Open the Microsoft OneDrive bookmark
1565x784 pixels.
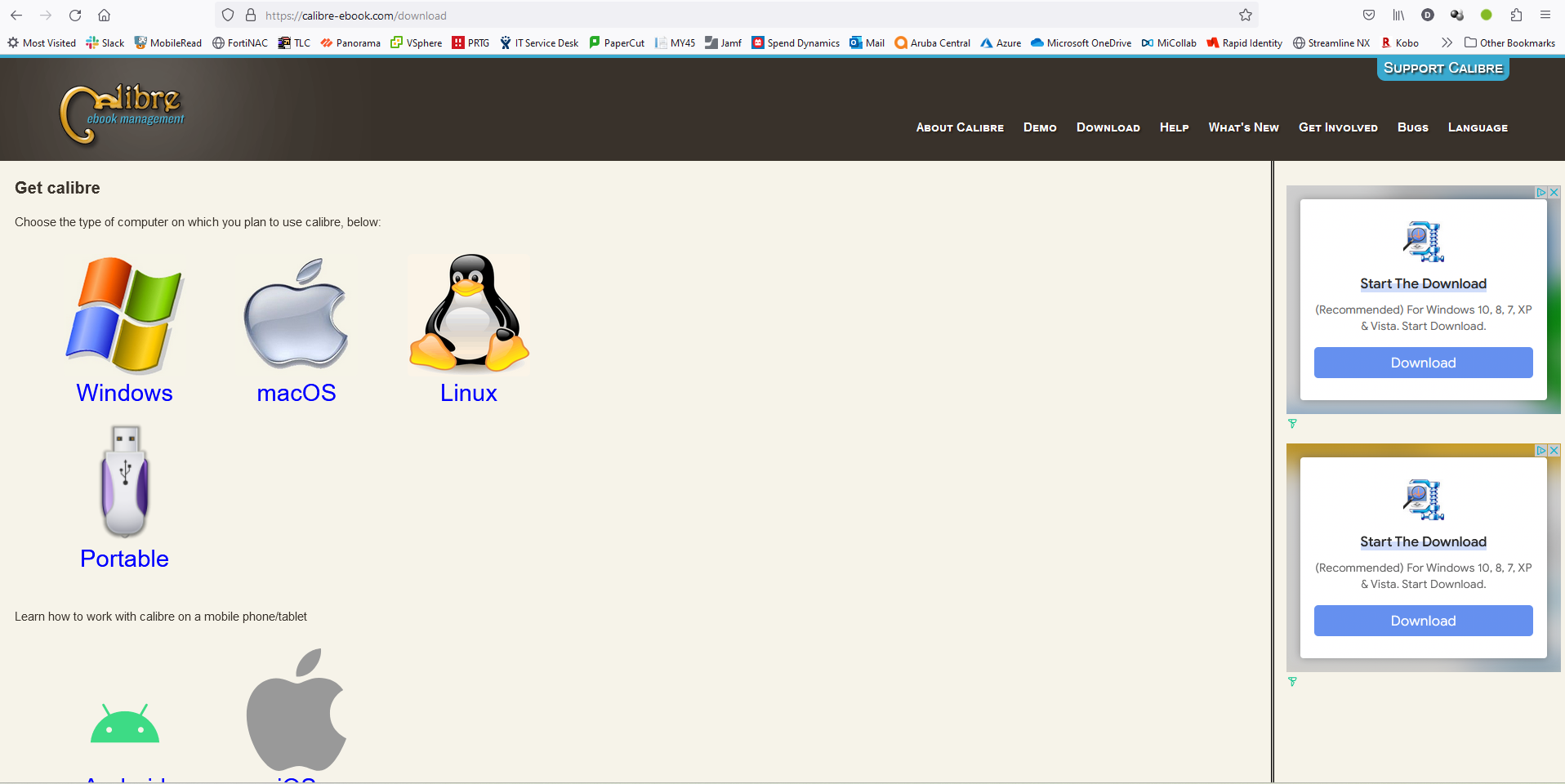point(1081,42)
